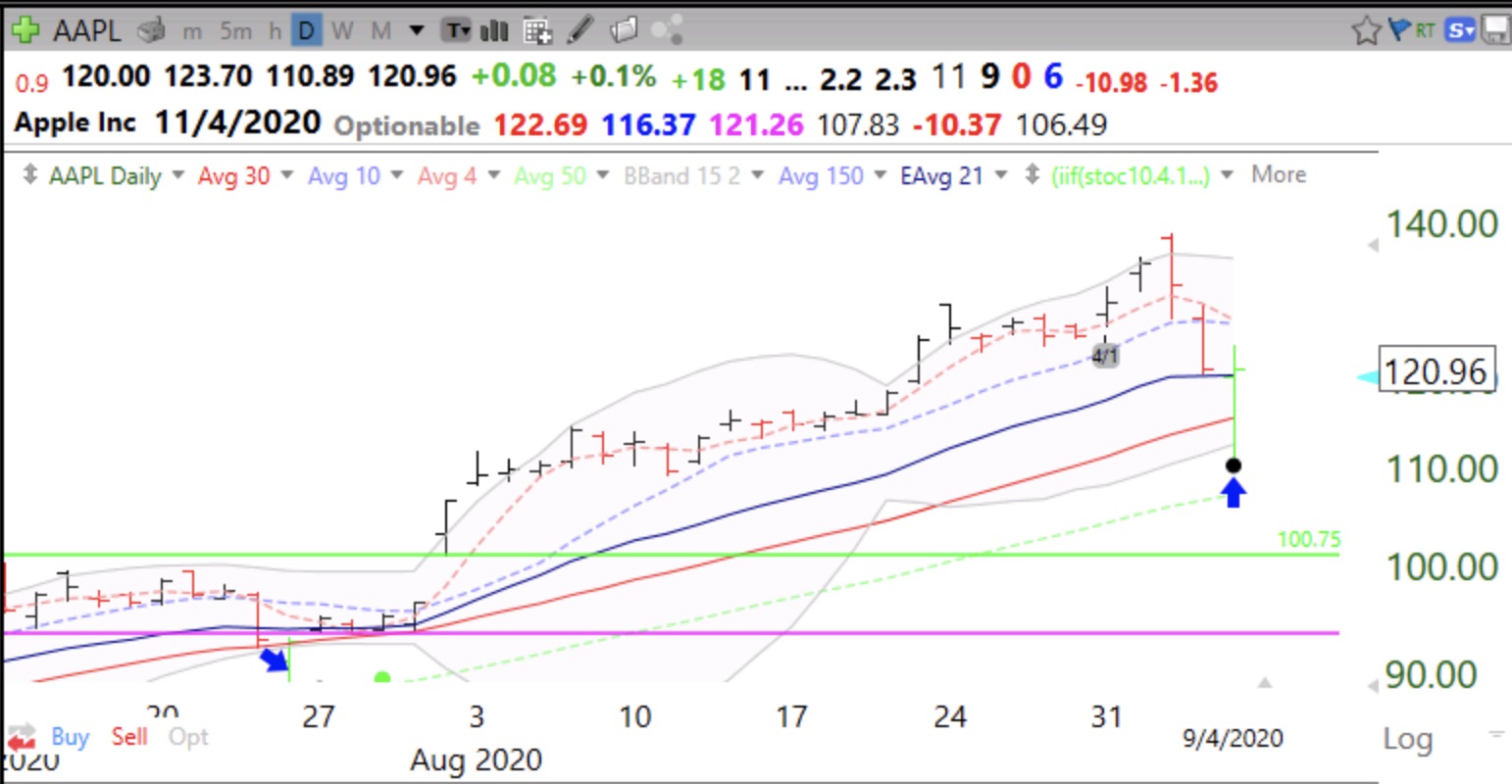Click the green 100.75 line label
The image size is (1512, 784).
coord(1309,540)
